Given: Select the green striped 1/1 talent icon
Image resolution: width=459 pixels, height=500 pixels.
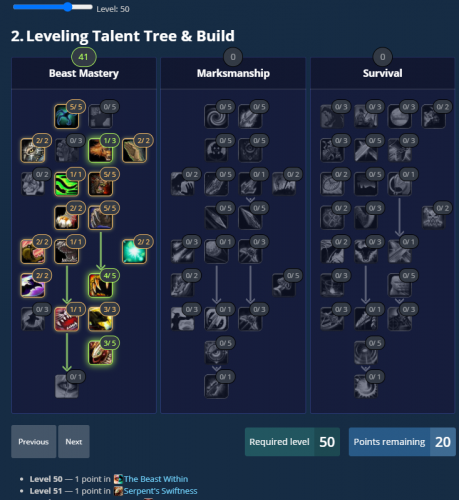Looking at the screenshot, I should [66, 184].
